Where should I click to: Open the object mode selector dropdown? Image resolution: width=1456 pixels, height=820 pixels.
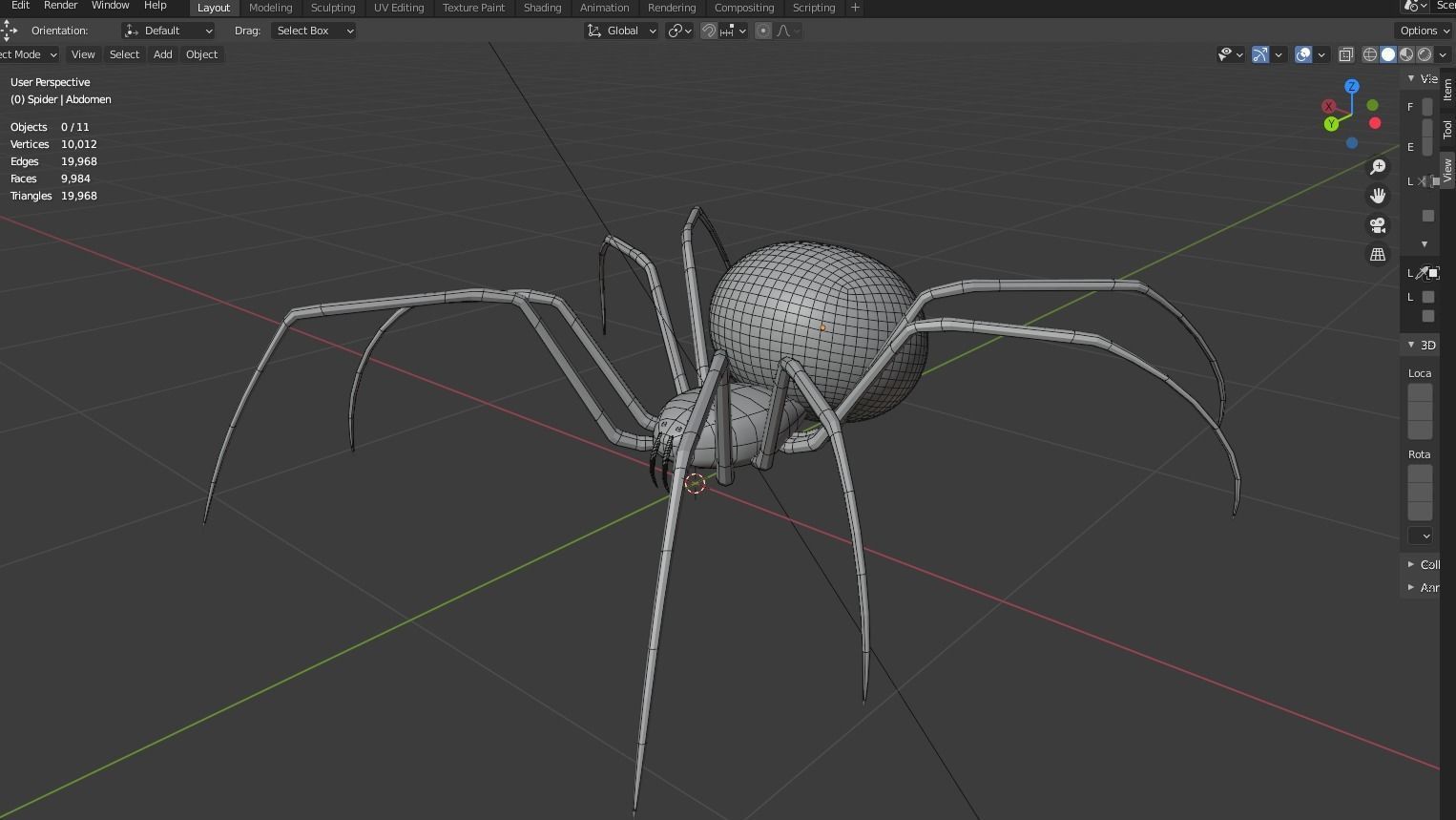[29, 54]
